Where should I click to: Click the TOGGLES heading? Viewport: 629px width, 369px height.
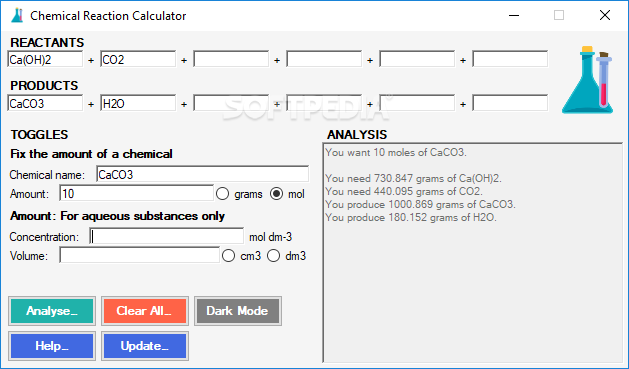tap(39, 134)
